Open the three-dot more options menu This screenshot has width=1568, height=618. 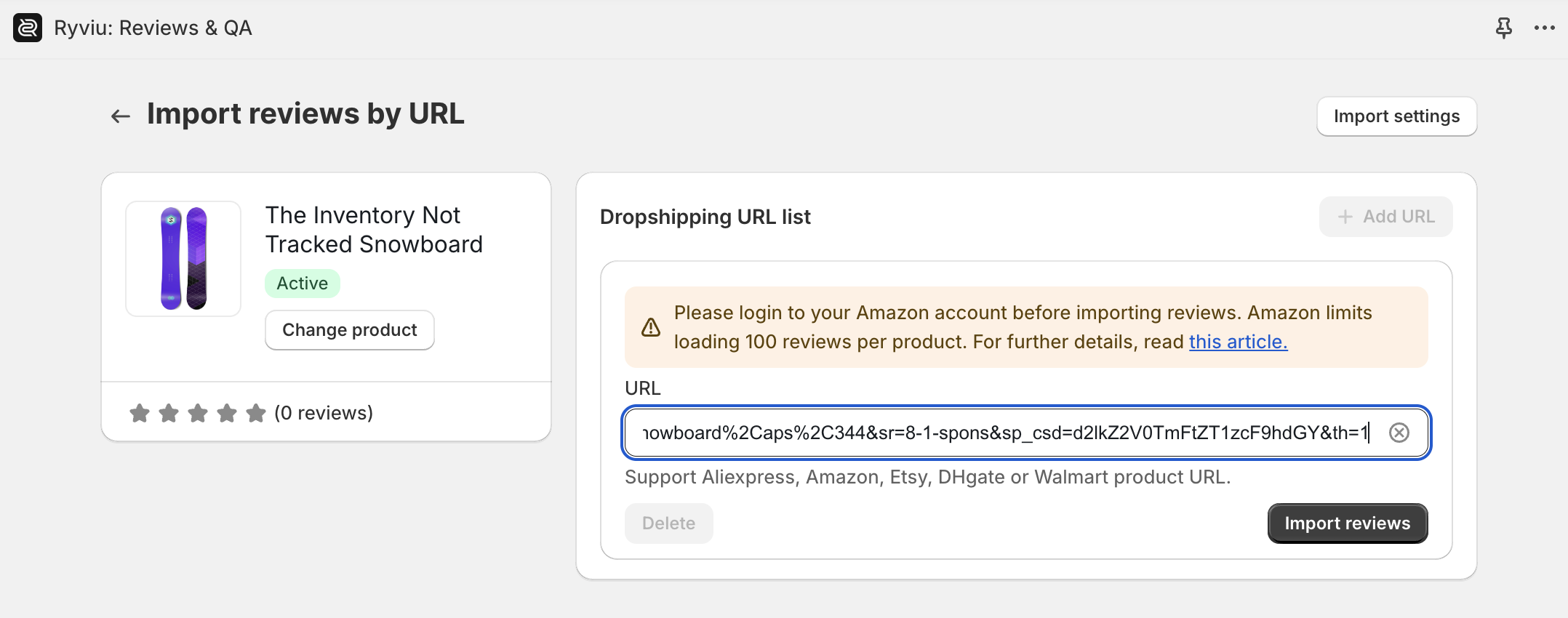(1544, 28)
